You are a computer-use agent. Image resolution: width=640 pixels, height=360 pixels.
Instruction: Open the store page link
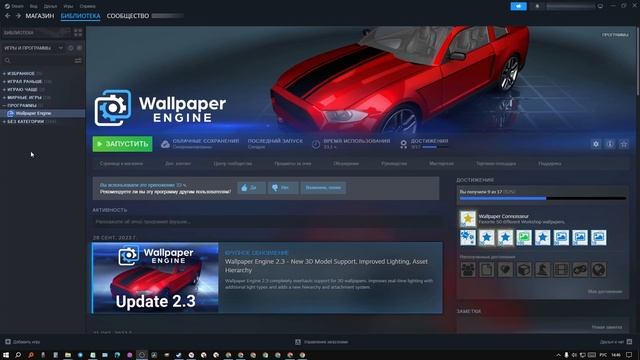(x=121, y=164)
